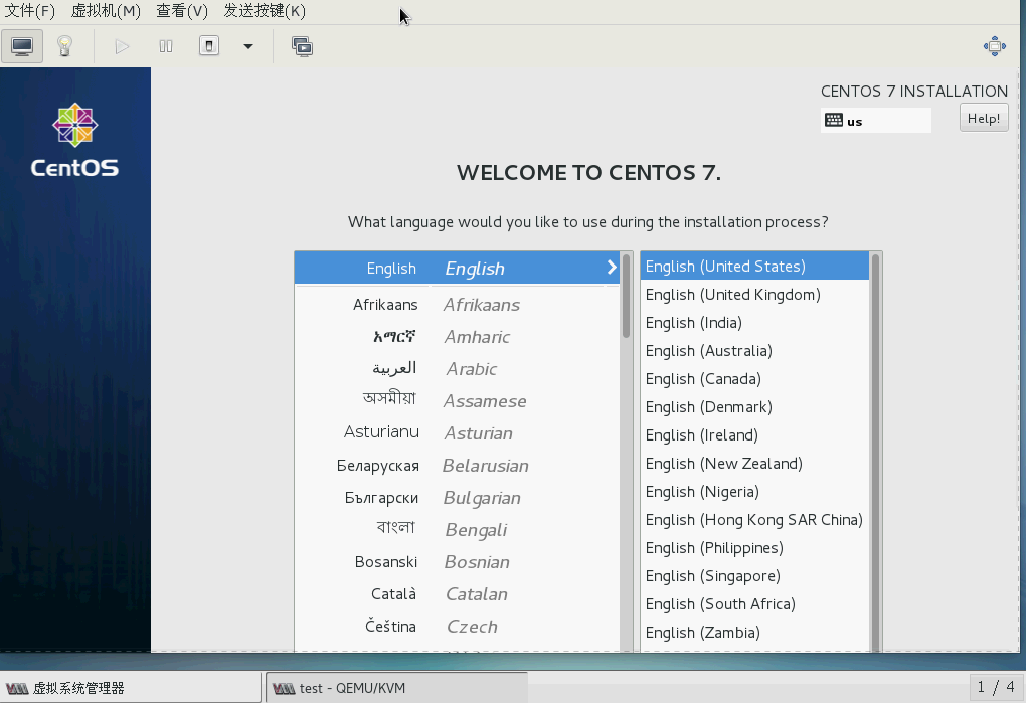Open the 虚拟机(M) menu
The image size is (1026, 703).
105,11
